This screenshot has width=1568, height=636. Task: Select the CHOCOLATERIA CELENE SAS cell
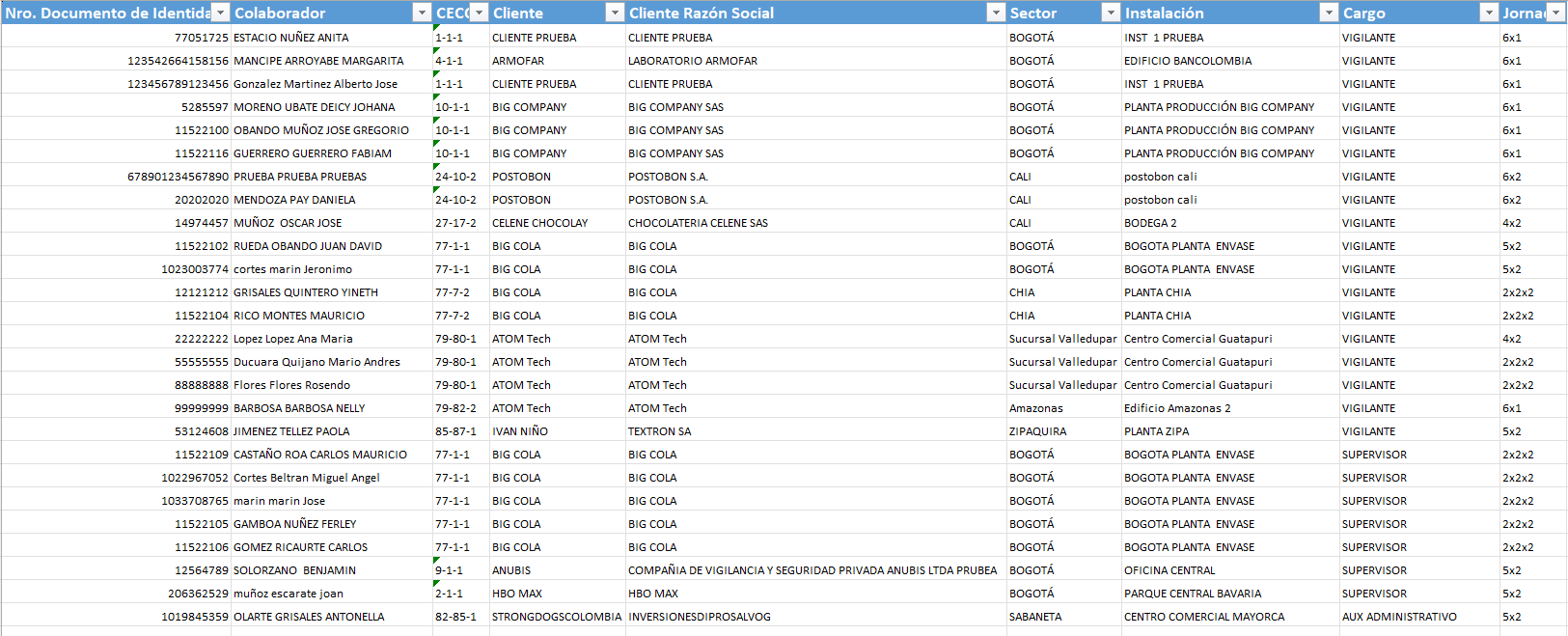point(816,223)
